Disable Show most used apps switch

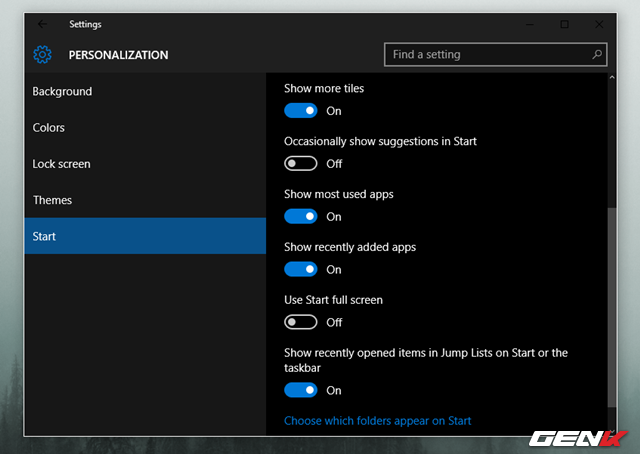click(300, 216)
